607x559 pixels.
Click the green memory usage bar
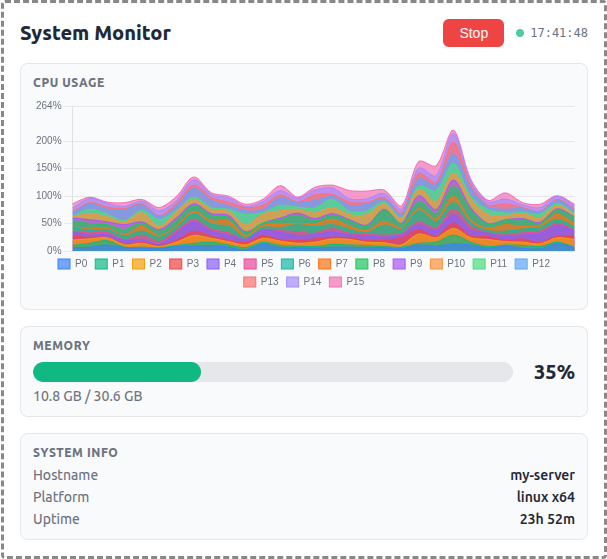[x=117, y=372]
